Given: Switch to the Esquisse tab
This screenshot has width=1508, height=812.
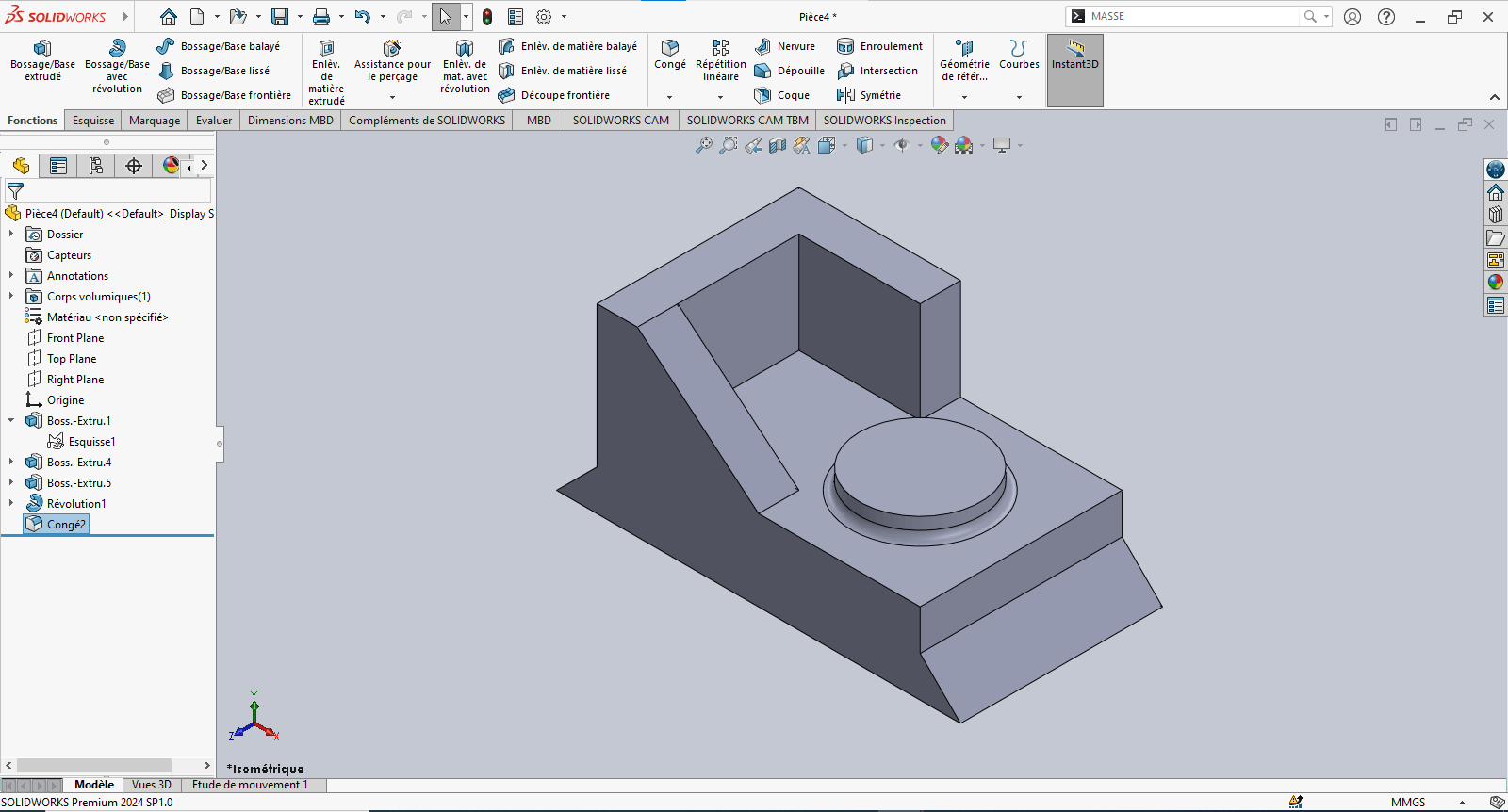Looking at the screenshot, I should coord(93,121).
